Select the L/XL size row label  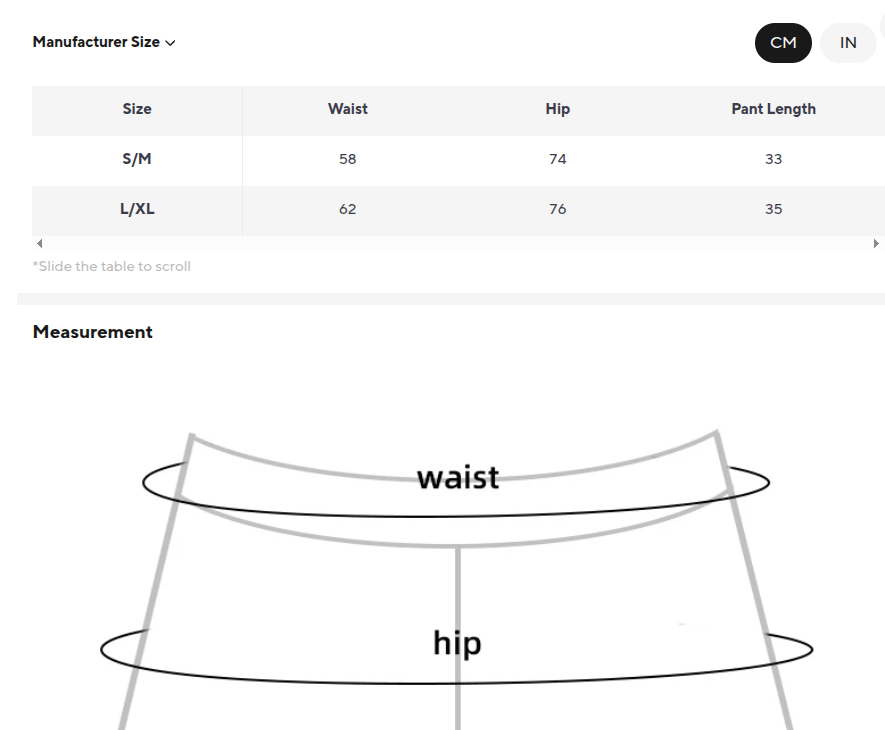tap(137, 209)
